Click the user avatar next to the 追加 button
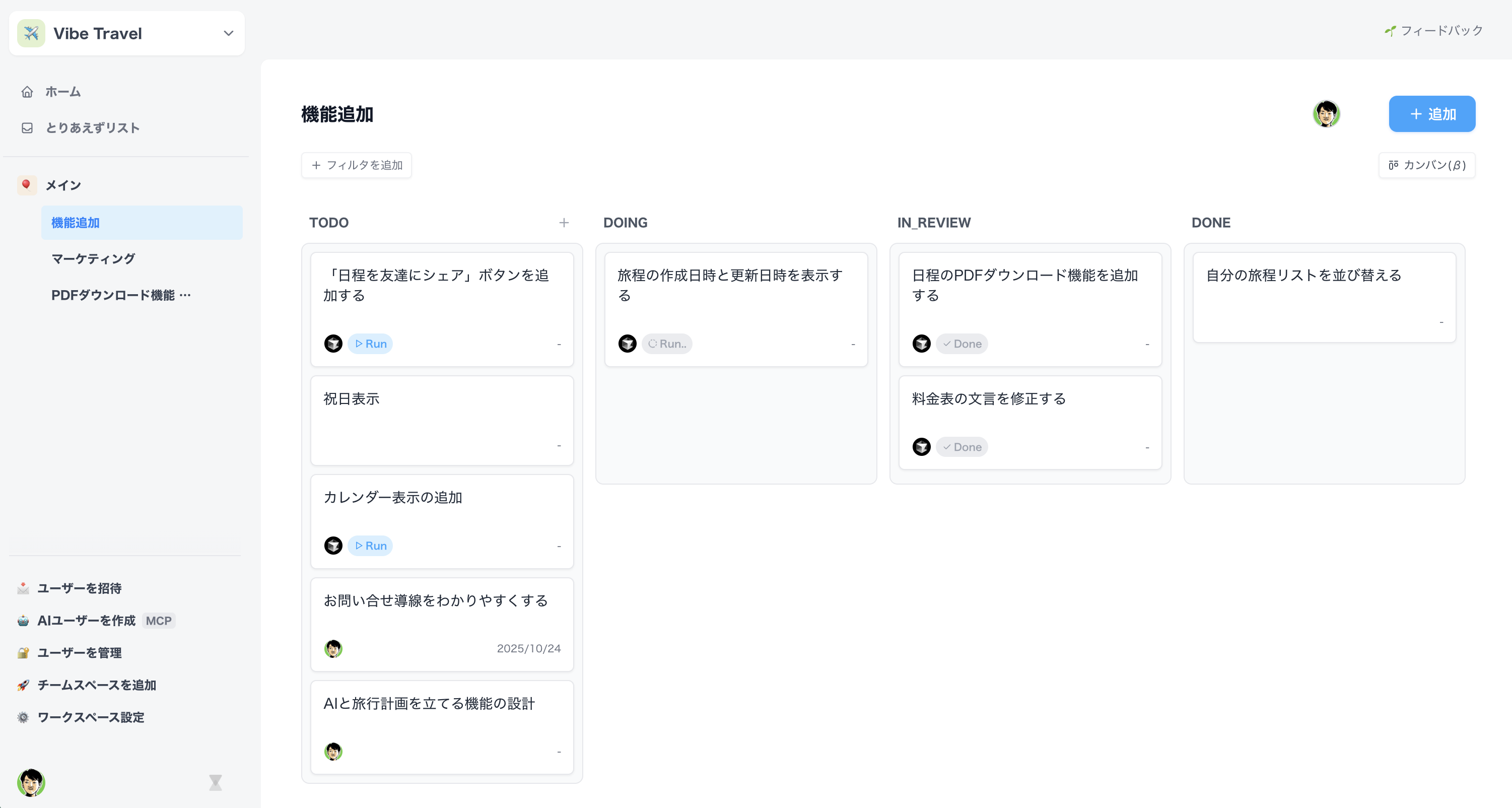This screenshot has height=808, width=1512. (x=1327, y=113)
